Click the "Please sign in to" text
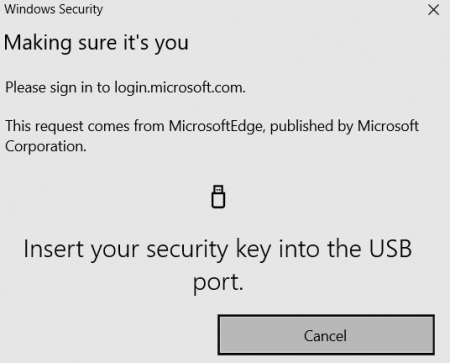The width and height of the screenshot is (450, 363). (58, 88)
